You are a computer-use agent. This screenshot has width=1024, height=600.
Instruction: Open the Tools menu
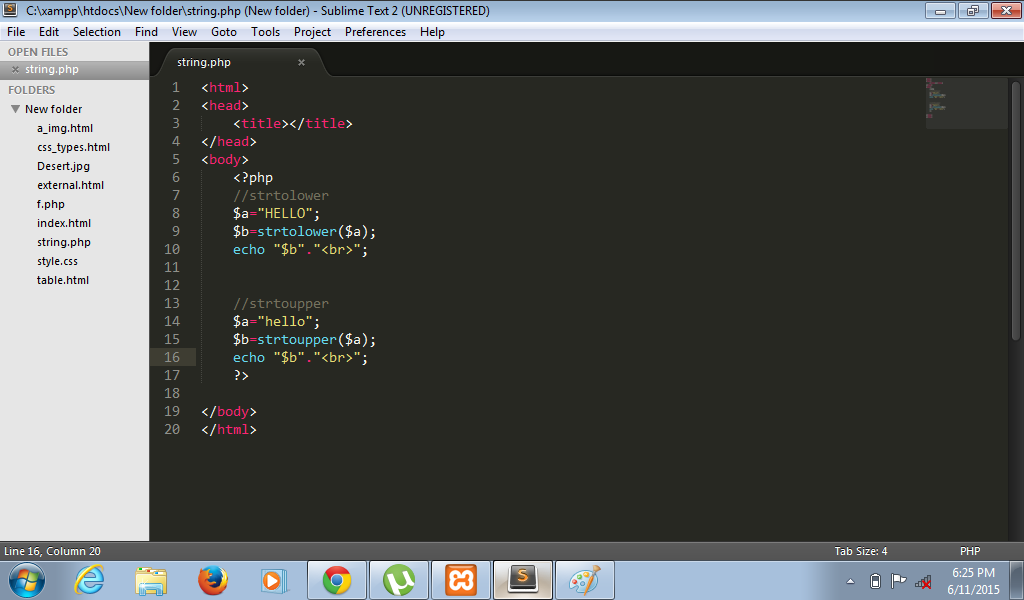pyautogui.click(x=265, y=32)
